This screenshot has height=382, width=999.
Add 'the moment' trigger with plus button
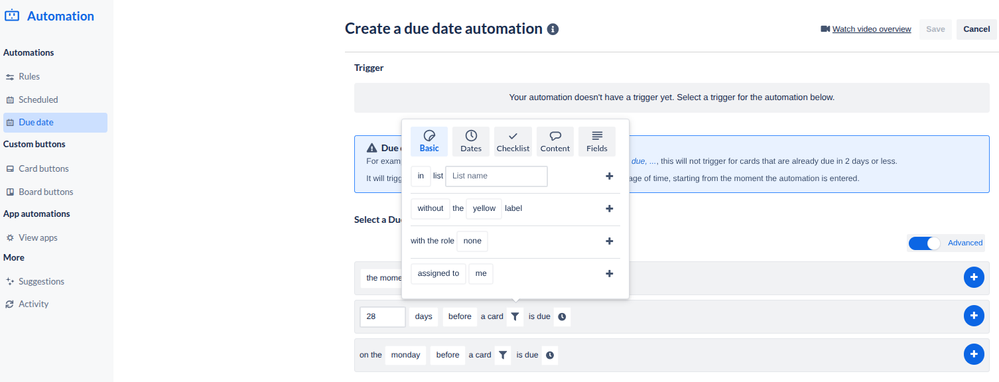pos(974,278)
